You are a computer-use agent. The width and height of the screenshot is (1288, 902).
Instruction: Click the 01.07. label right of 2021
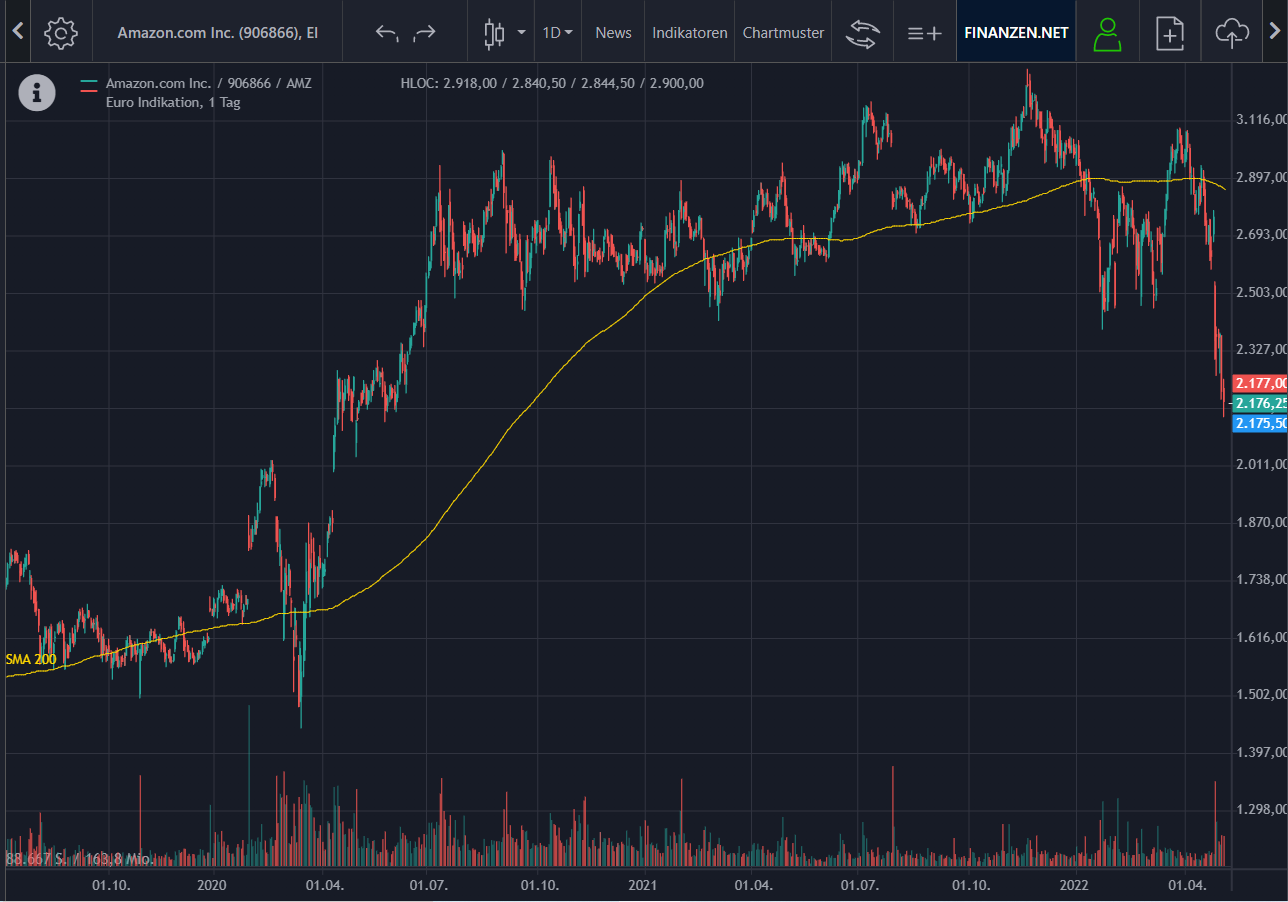[x=858, y=885]
